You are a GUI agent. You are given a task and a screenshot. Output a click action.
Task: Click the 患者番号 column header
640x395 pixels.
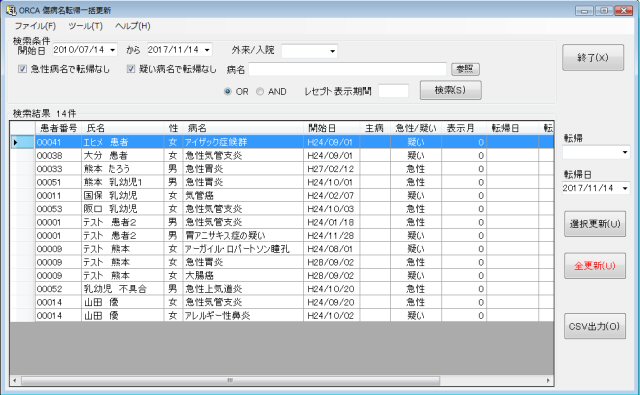[58, 128]
